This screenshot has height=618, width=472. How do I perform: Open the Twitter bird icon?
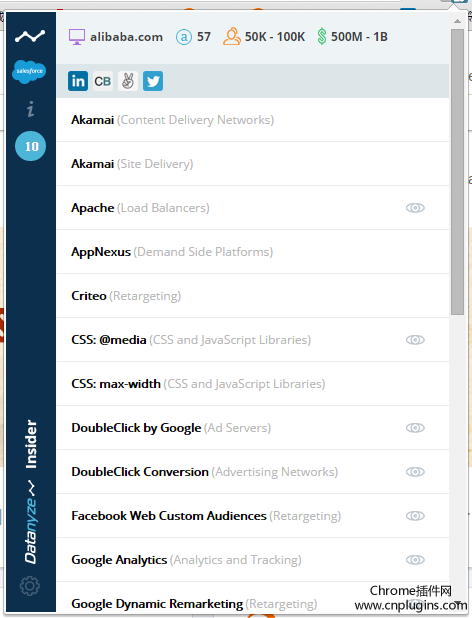click(x=153, y=81)
